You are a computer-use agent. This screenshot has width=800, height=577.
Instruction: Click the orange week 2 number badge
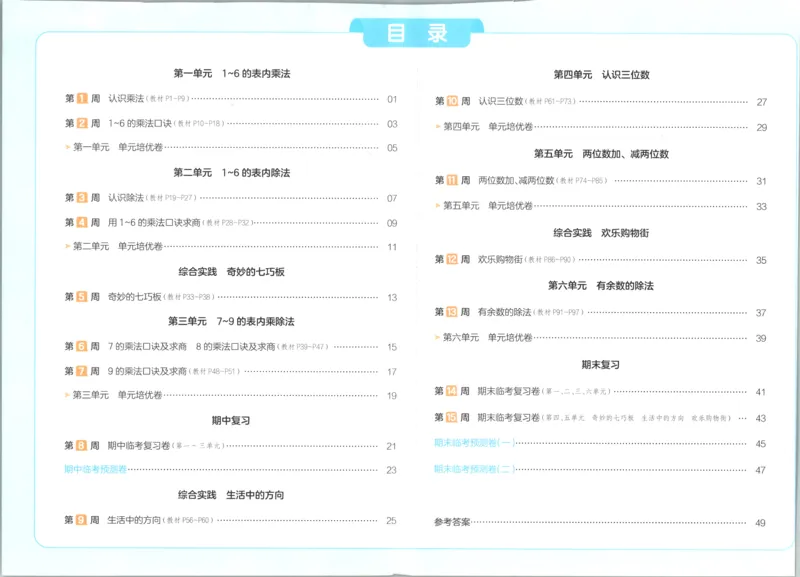pos(82,123)
